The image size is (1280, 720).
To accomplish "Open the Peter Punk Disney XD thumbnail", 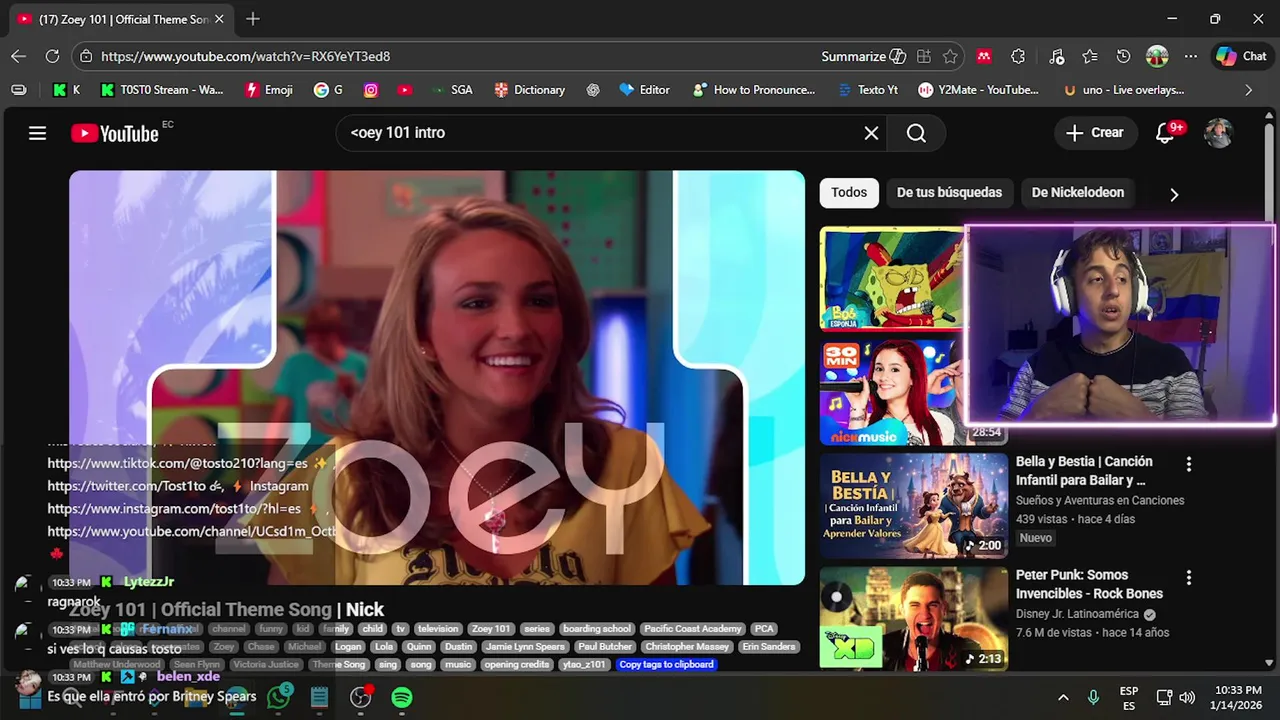I will coord(914,619).
